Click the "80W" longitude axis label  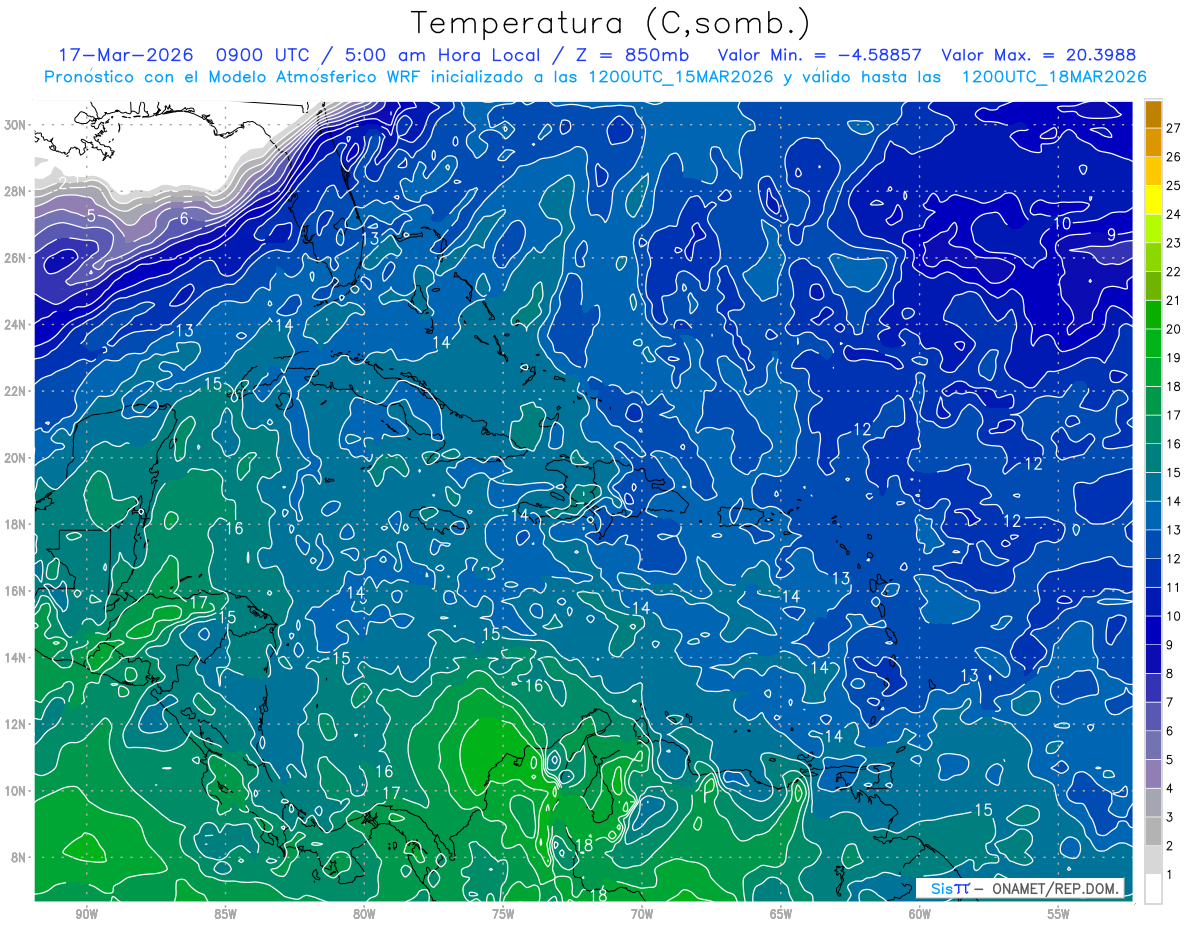click(364, 914)
